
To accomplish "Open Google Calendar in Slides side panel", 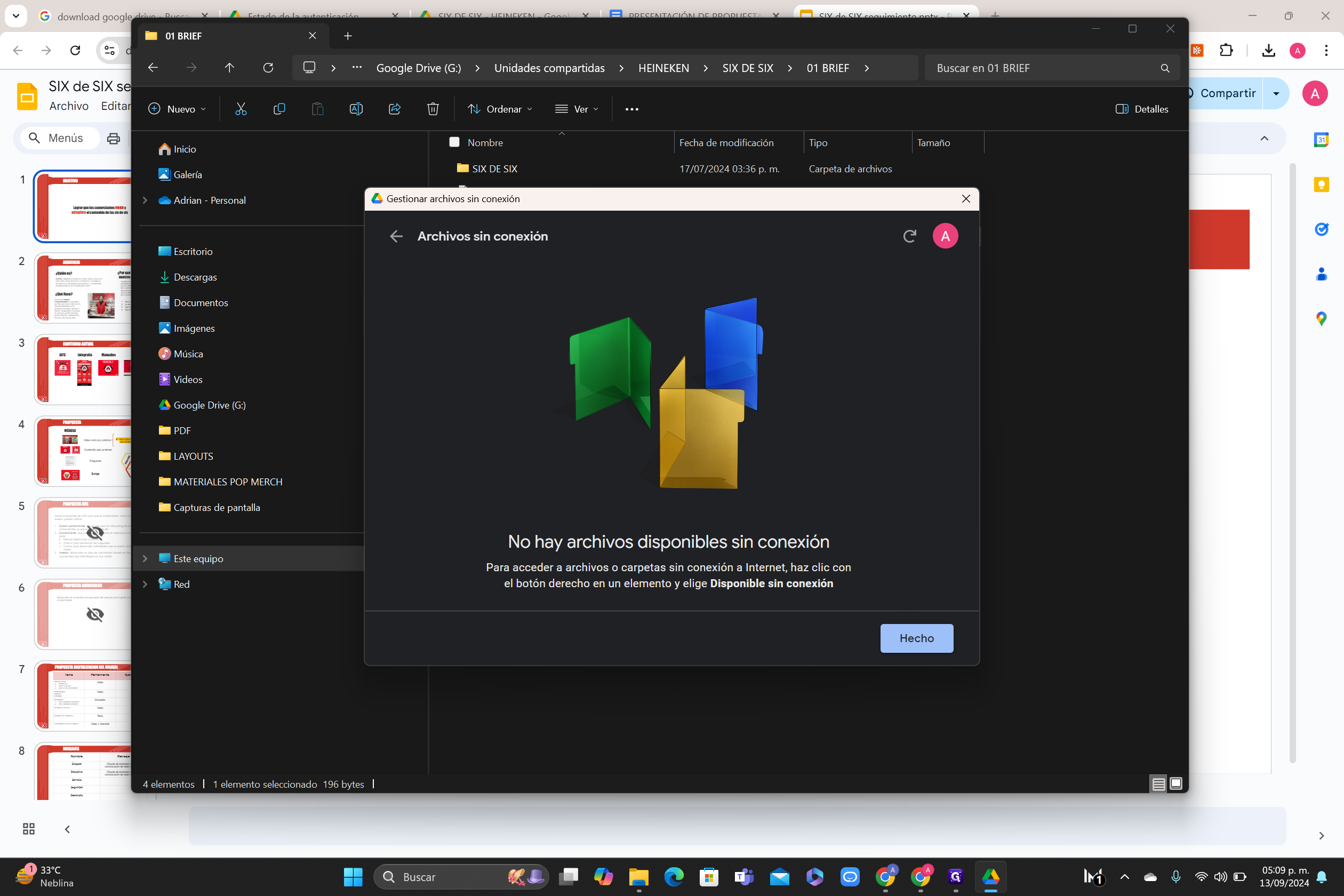I will 1321,139.
